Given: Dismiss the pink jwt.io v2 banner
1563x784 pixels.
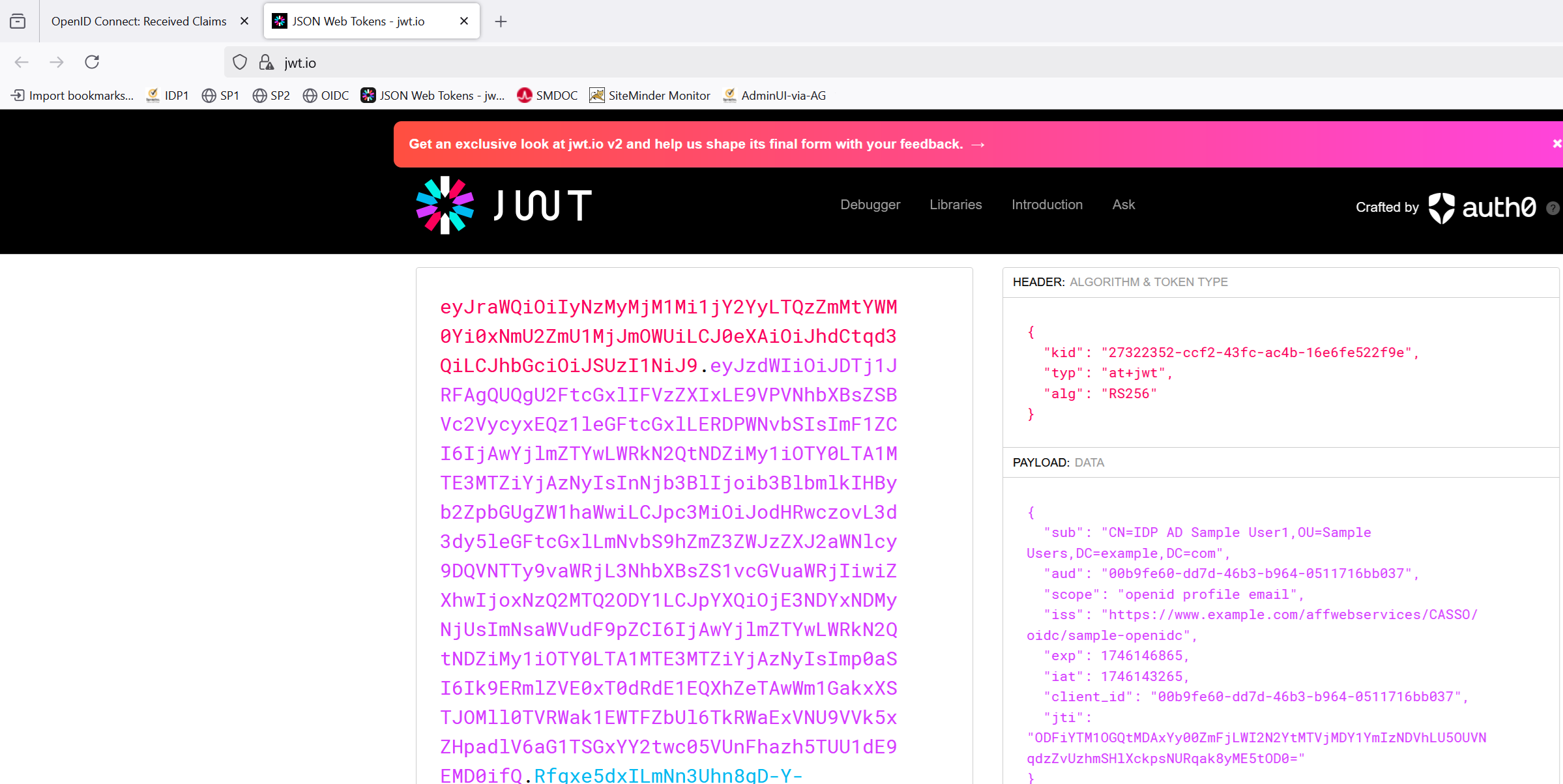Looking at the screenshot, I should 1556,144.
